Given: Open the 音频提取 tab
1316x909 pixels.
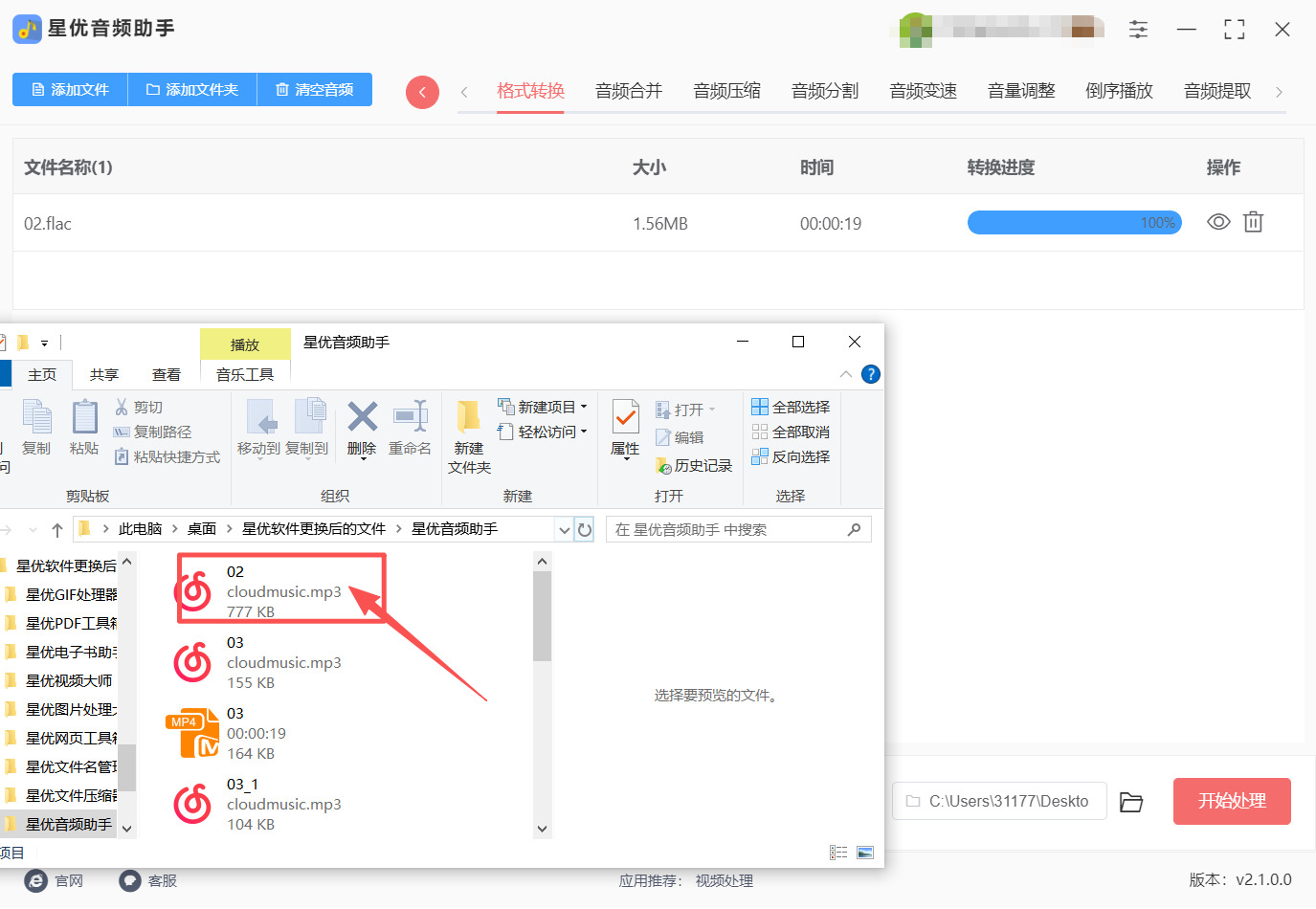Looking at the screenshot, I should [1217, 91].
